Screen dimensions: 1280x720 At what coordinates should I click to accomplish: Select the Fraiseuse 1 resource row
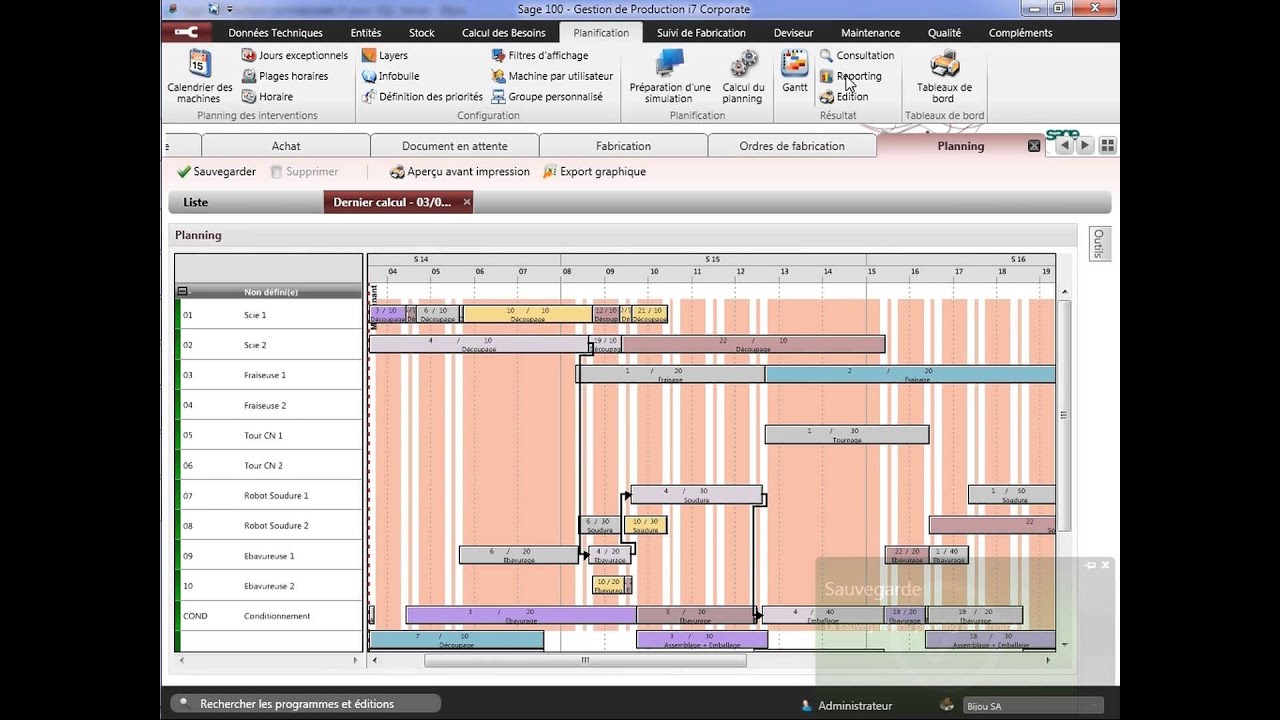point(269,375)
